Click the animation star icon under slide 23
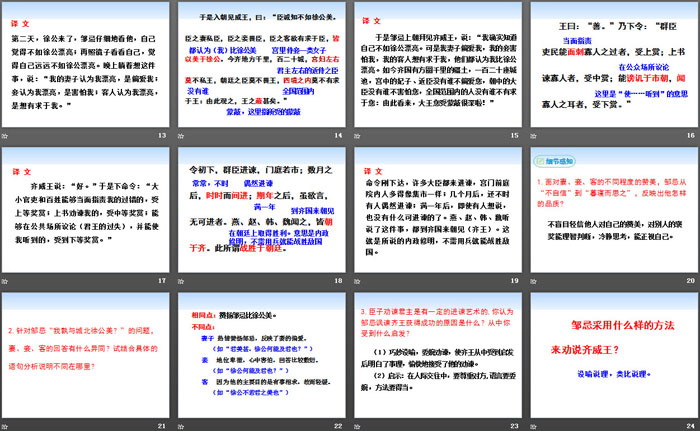 pyautogui.click(x=357, y=427)
